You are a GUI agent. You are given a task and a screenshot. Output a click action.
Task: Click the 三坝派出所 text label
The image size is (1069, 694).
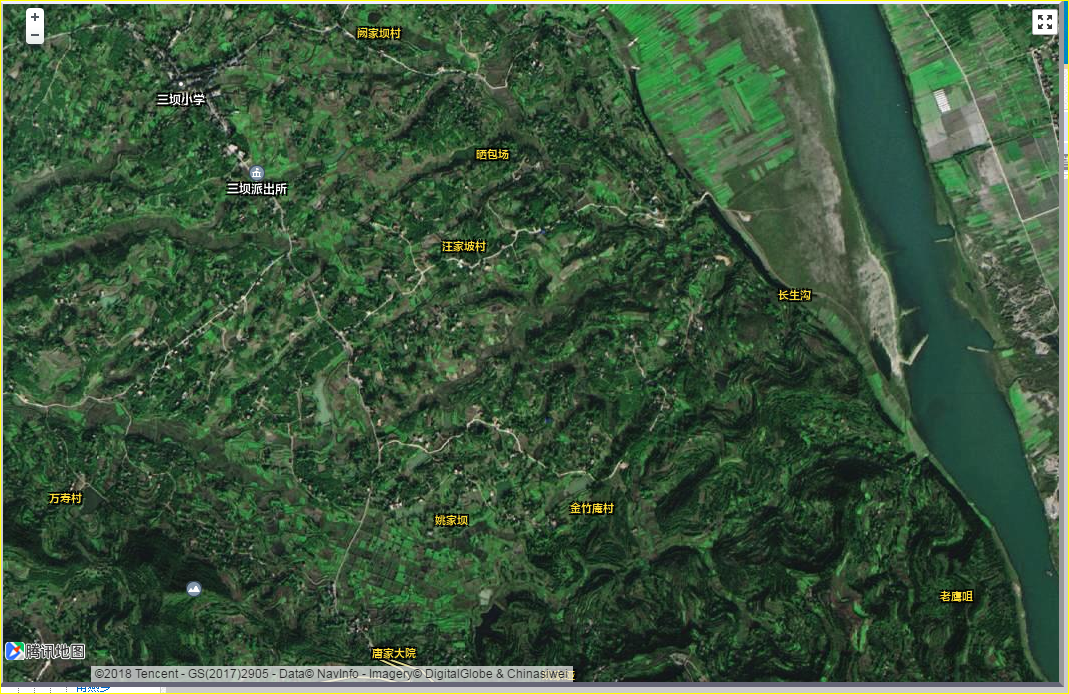click(257, 189)
